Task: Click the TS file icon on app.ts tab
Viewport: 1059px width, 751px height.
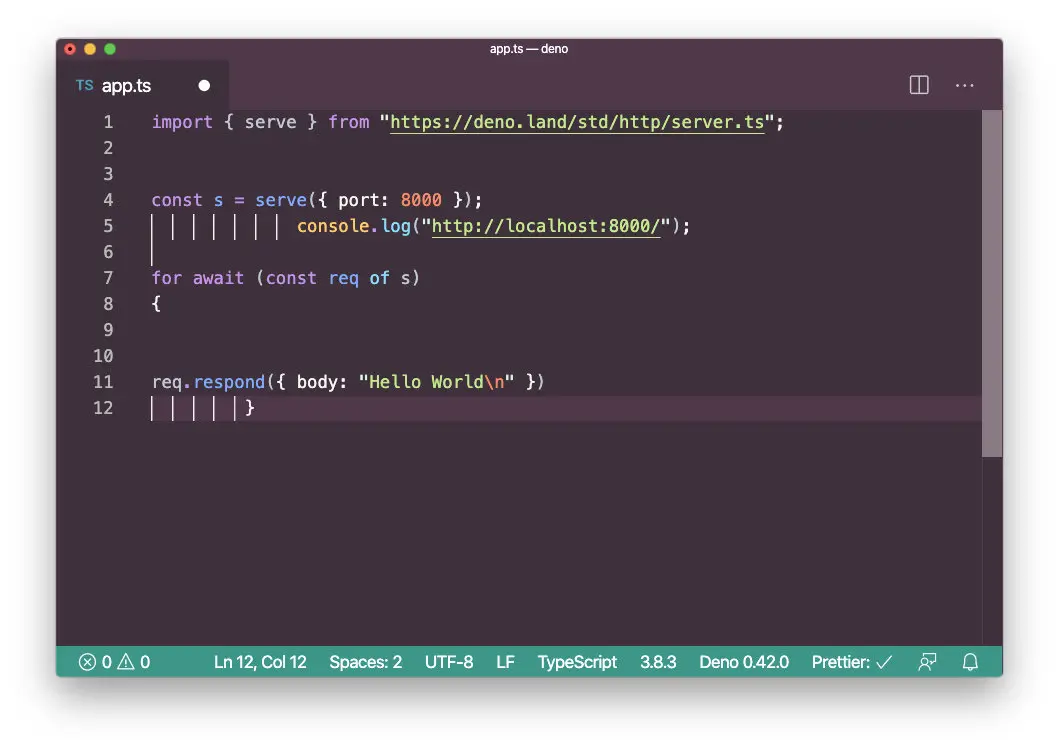Action: [84, 85]
